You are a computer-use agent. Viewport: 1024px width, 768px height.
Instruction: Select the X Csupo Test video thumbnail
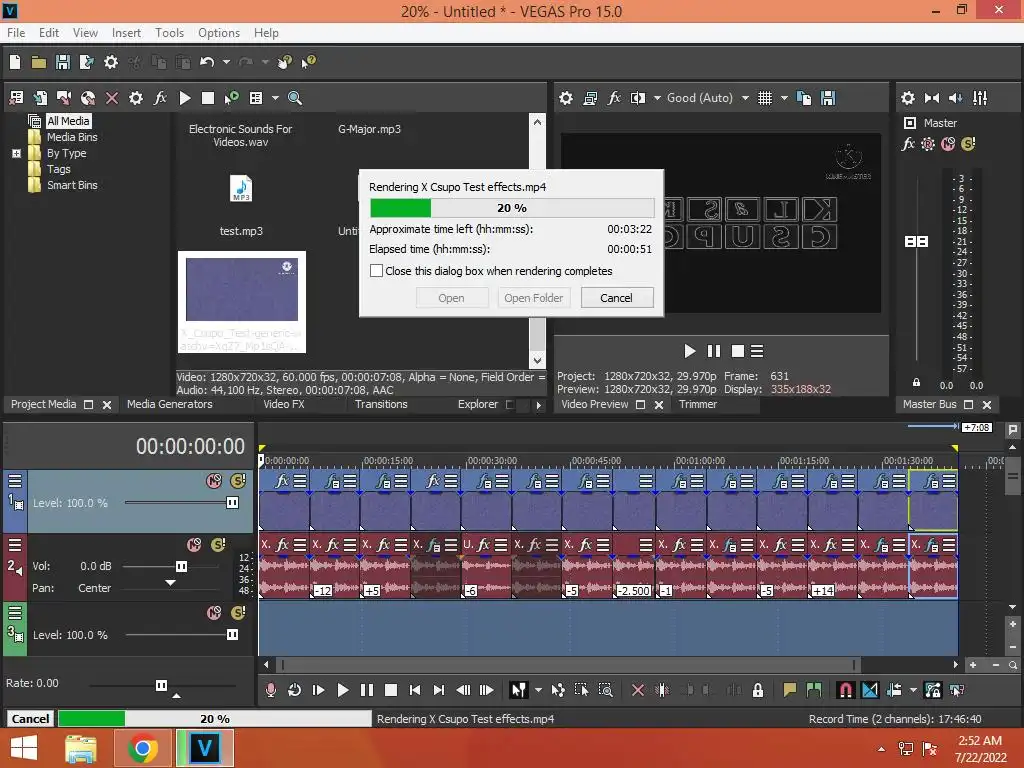point(242,302)
